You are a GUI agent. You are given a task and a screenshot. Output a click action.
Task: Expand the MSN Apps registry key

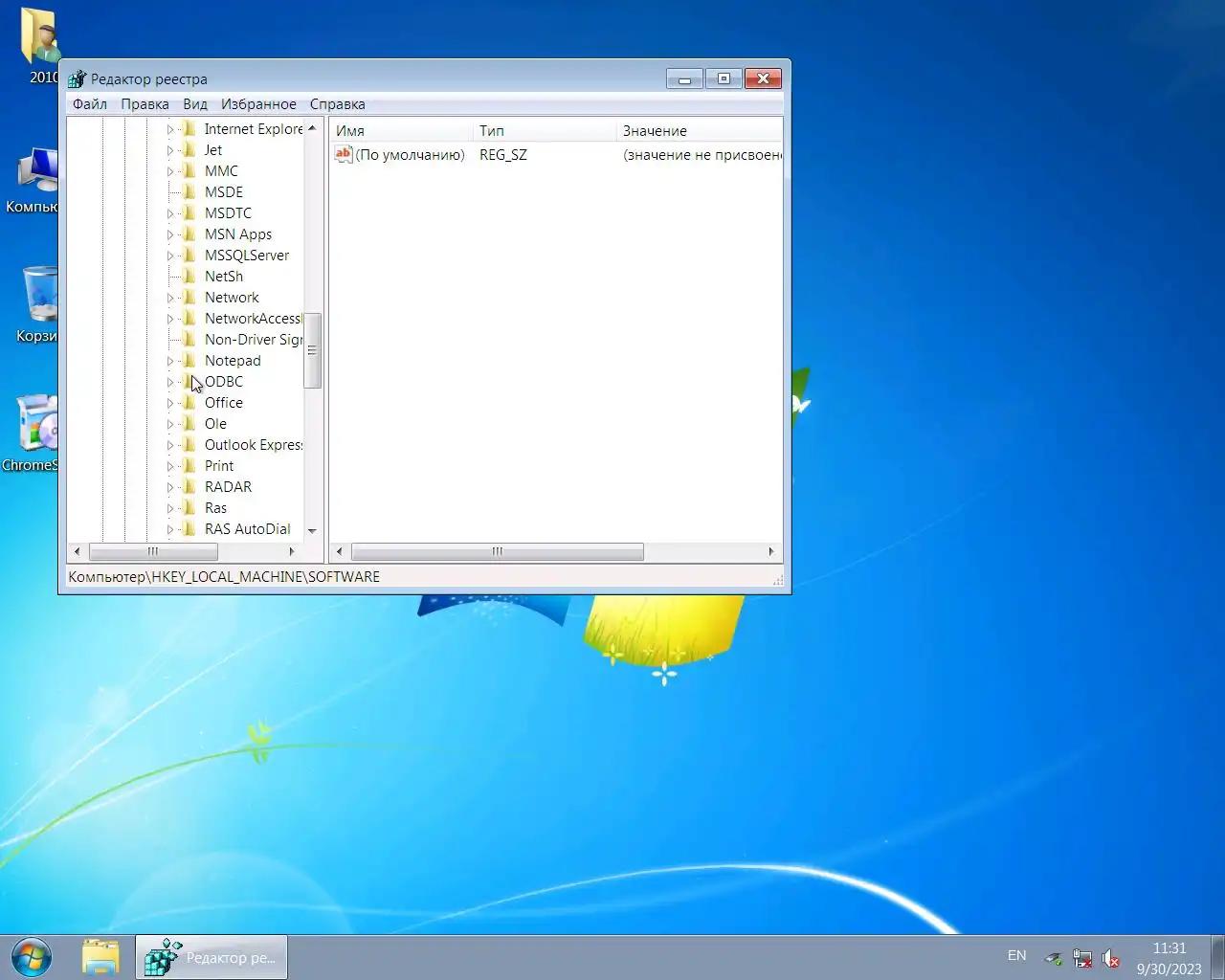coord(170,234)
